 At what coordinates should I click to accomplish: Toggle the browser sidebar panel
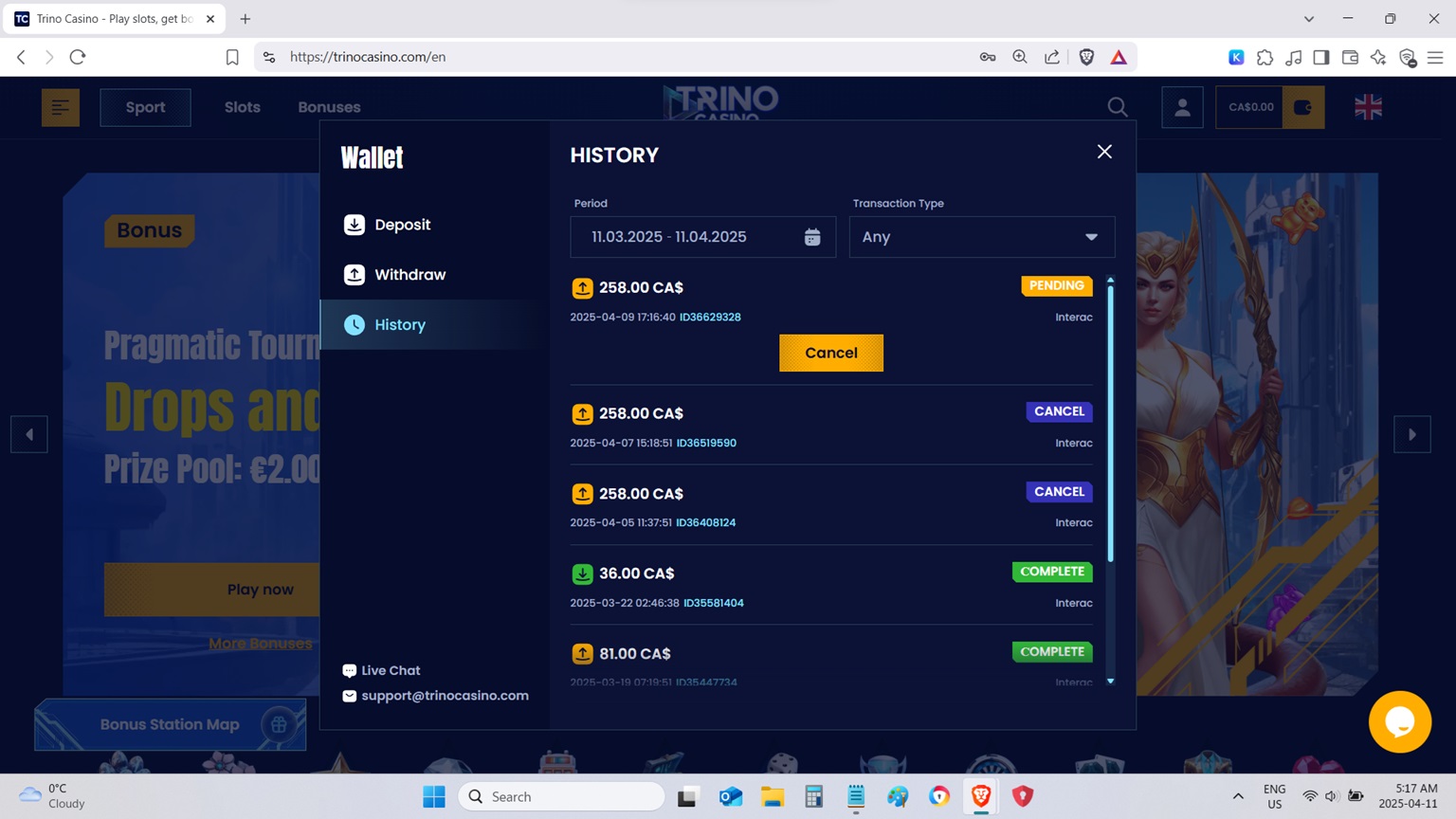click(x=1321, y=57)
